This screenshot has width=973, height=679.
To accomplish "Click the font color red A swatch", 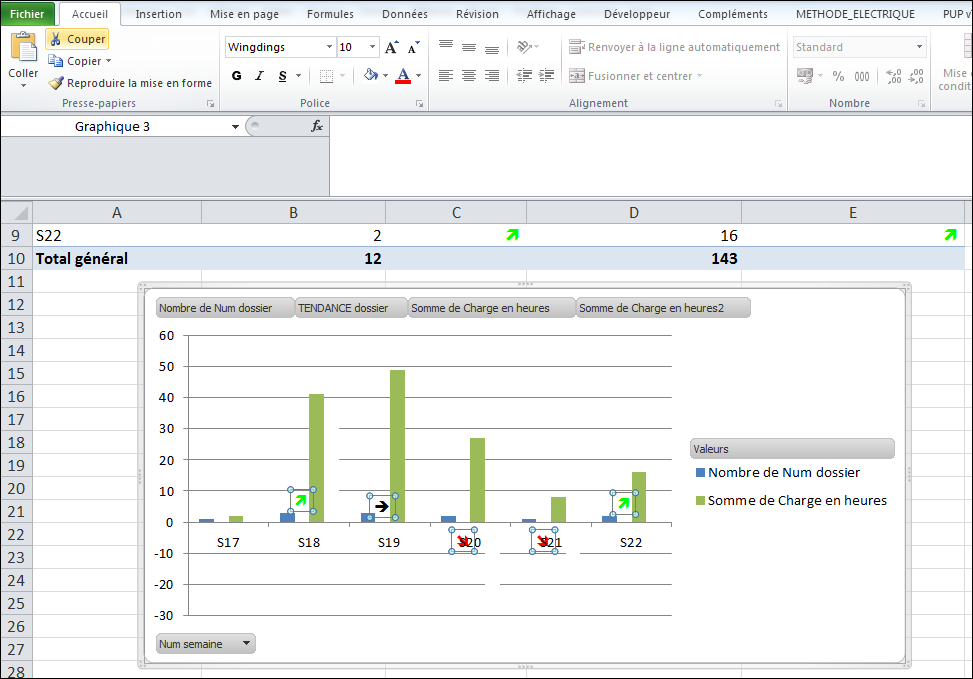I will point(403,76).
